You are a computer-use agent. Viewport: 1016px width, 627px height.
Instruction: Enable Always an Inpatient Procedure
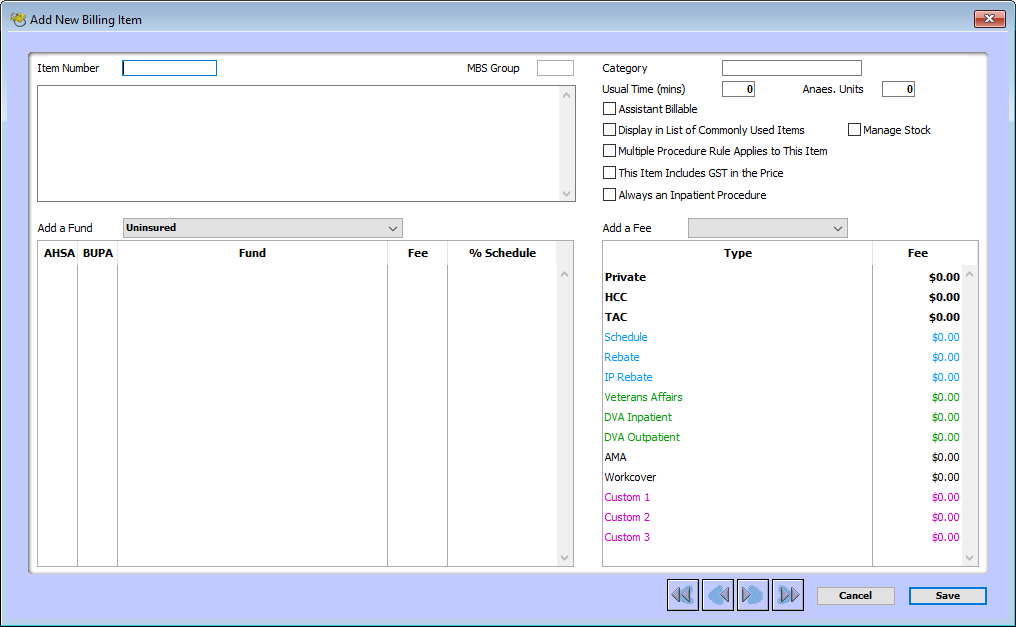coord(610,194)
